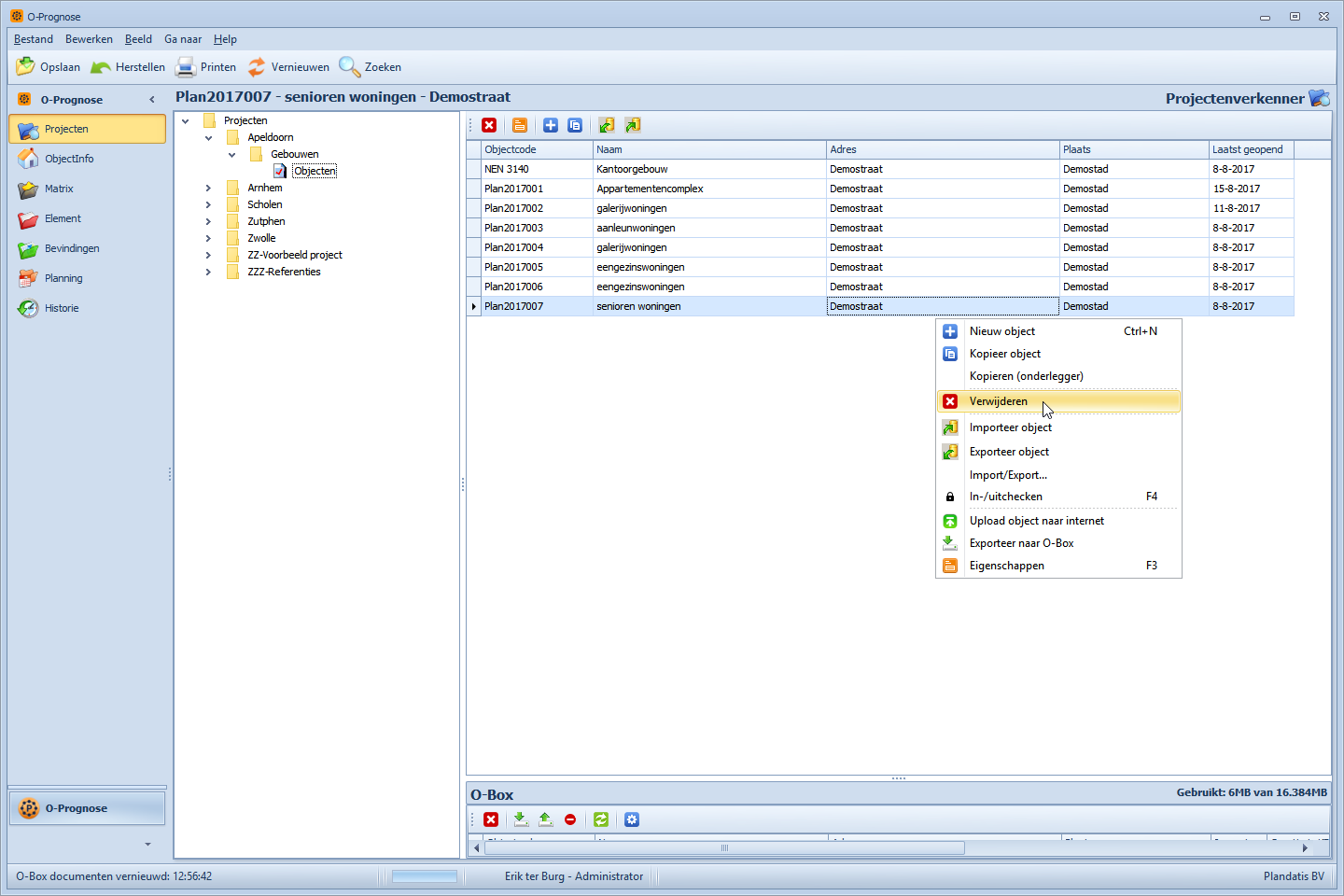The image size is (1344, 896).
Task: Open Bevindingen in the sidebar
Action: point(87,248)
